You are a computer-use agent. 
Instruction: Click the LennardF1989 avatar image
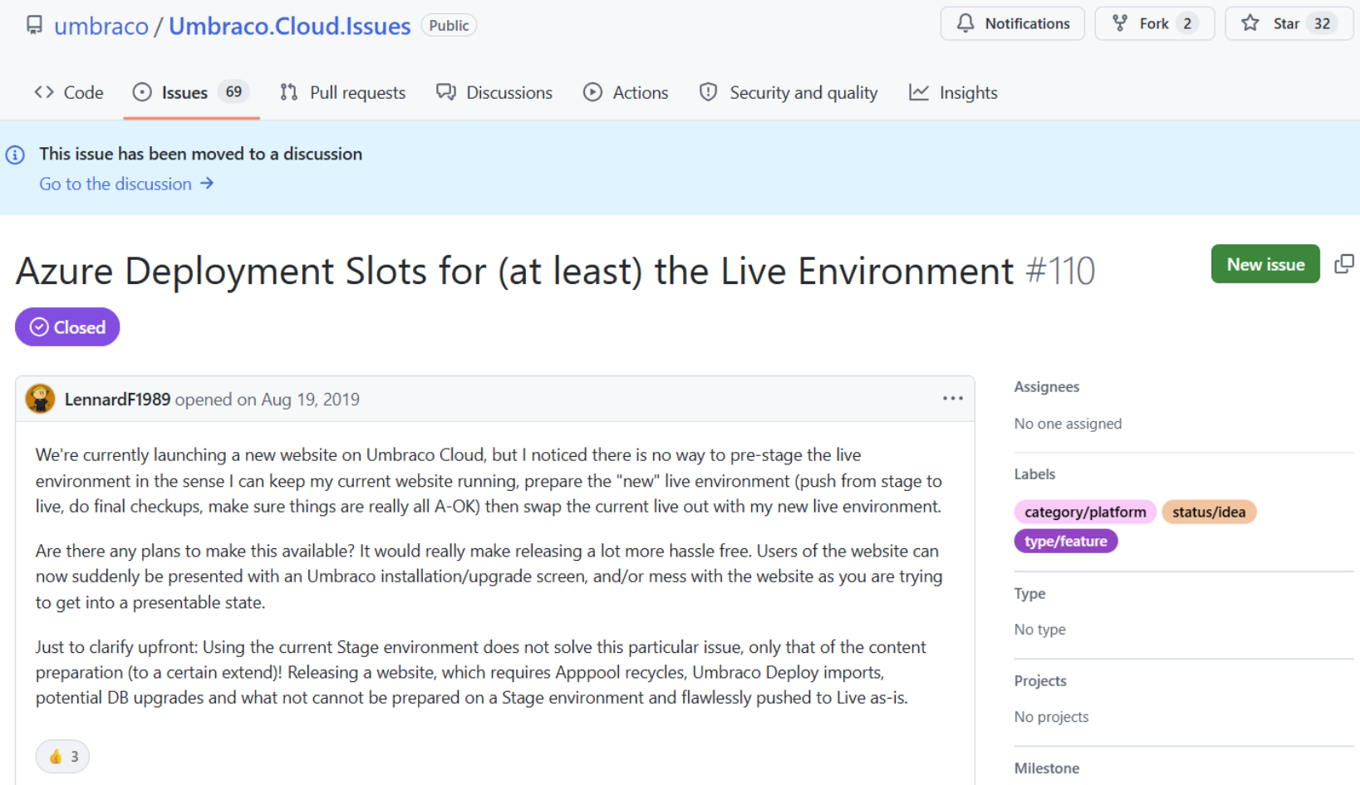pos(40,399)
